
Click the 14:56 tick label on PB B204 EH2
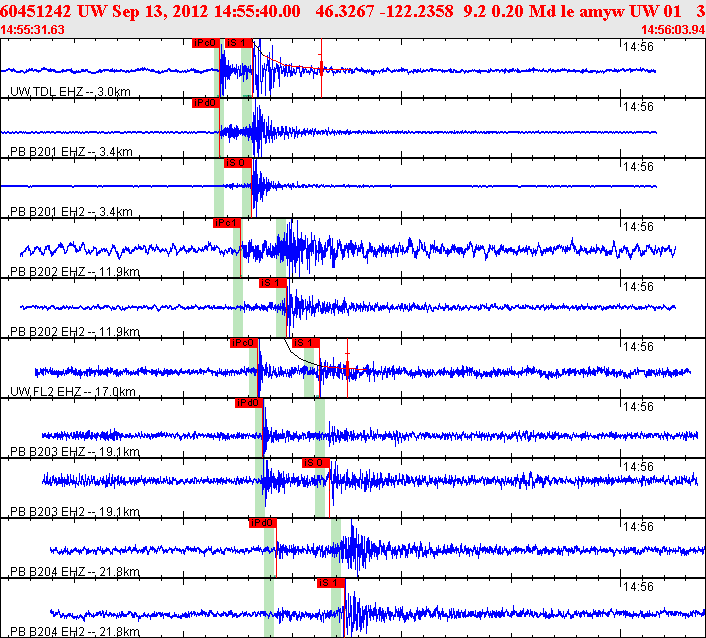(x=638, y=587)
